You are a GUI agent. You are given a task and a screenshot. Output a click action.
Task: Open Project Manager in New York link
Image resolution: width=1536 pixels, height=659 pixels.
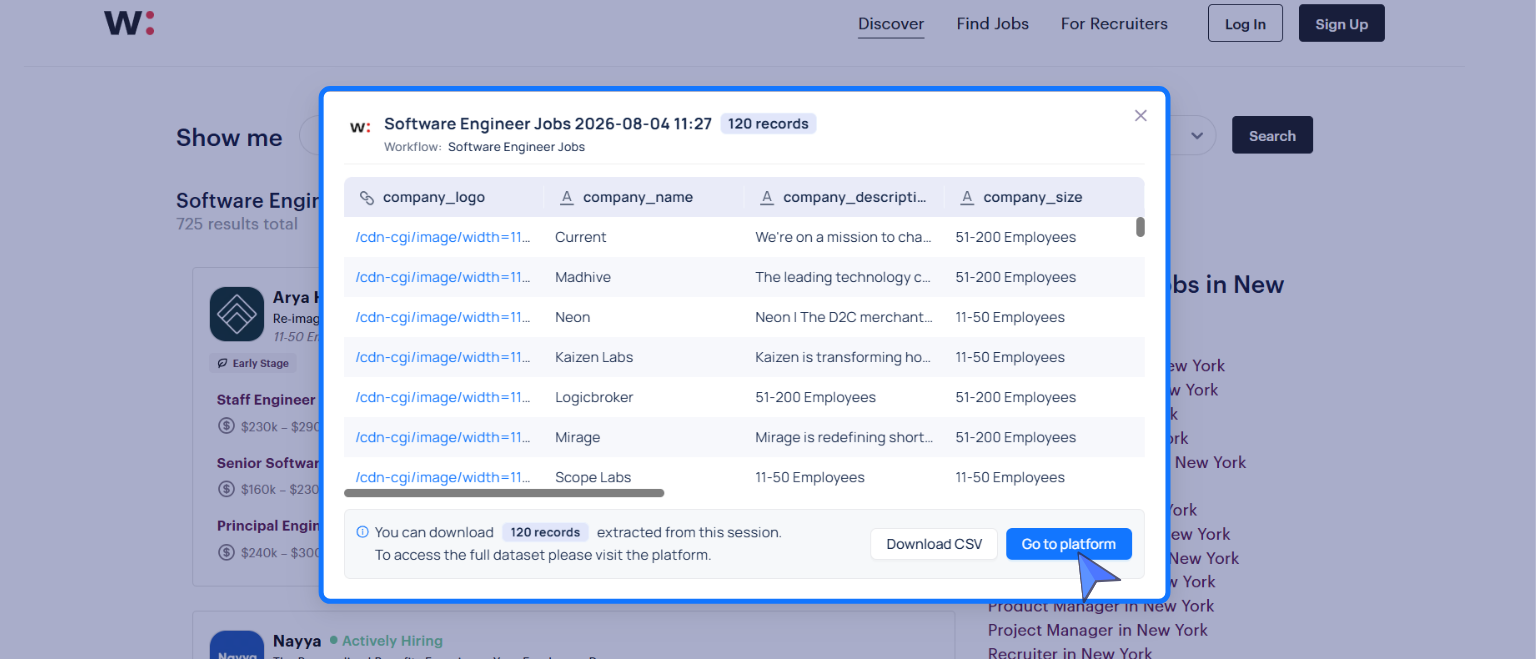pos(1098,630)
